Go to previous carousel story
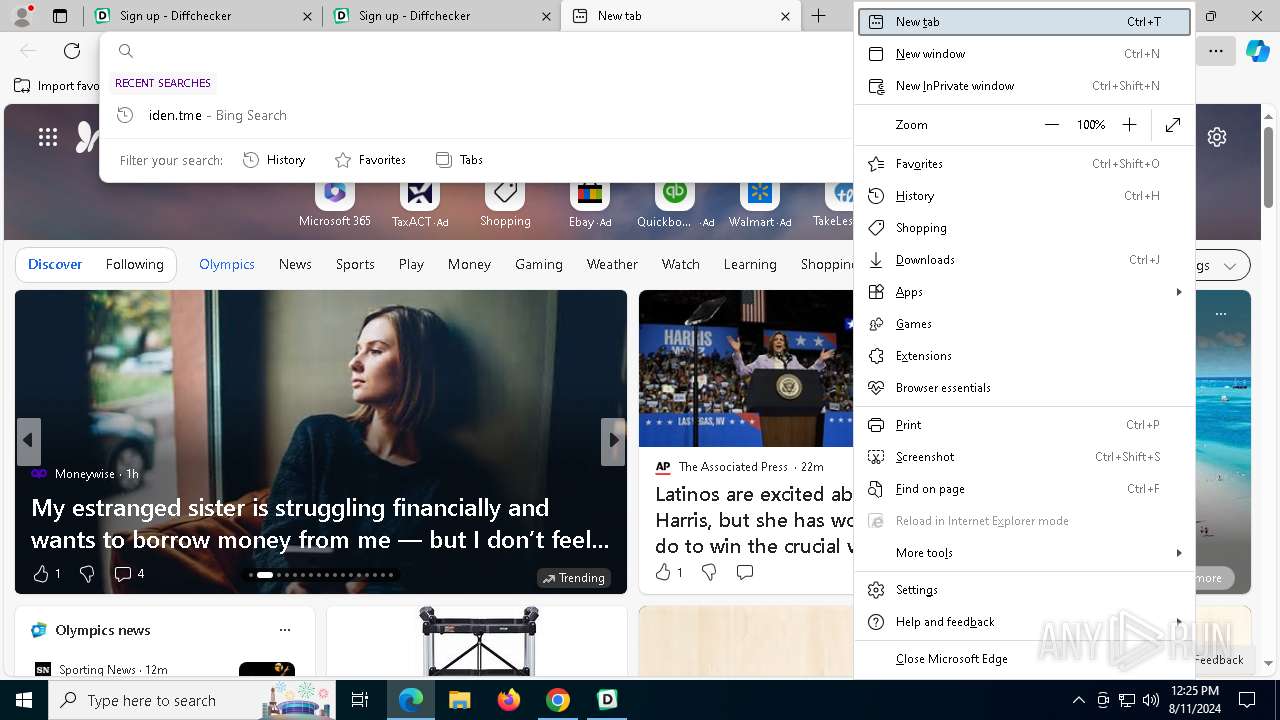Screen dimensions: 1280x720 tap(28, 441)
